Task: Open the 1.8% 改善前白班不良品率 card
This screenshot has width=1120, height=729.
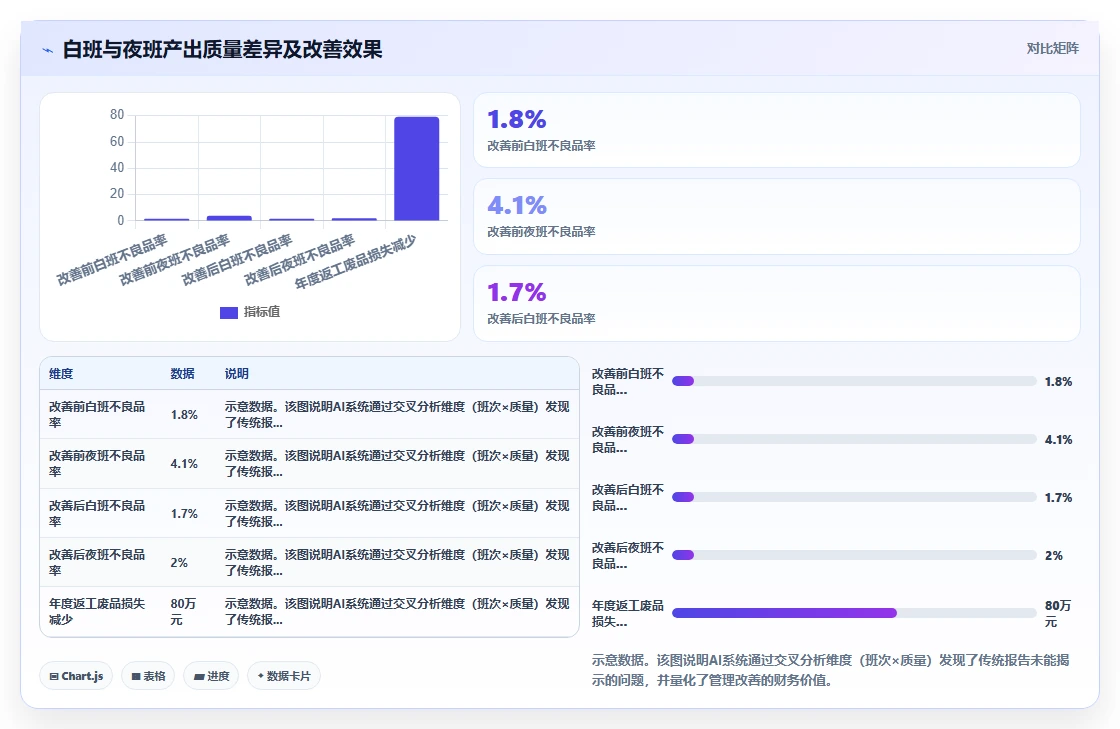Action: coord(776,130)
